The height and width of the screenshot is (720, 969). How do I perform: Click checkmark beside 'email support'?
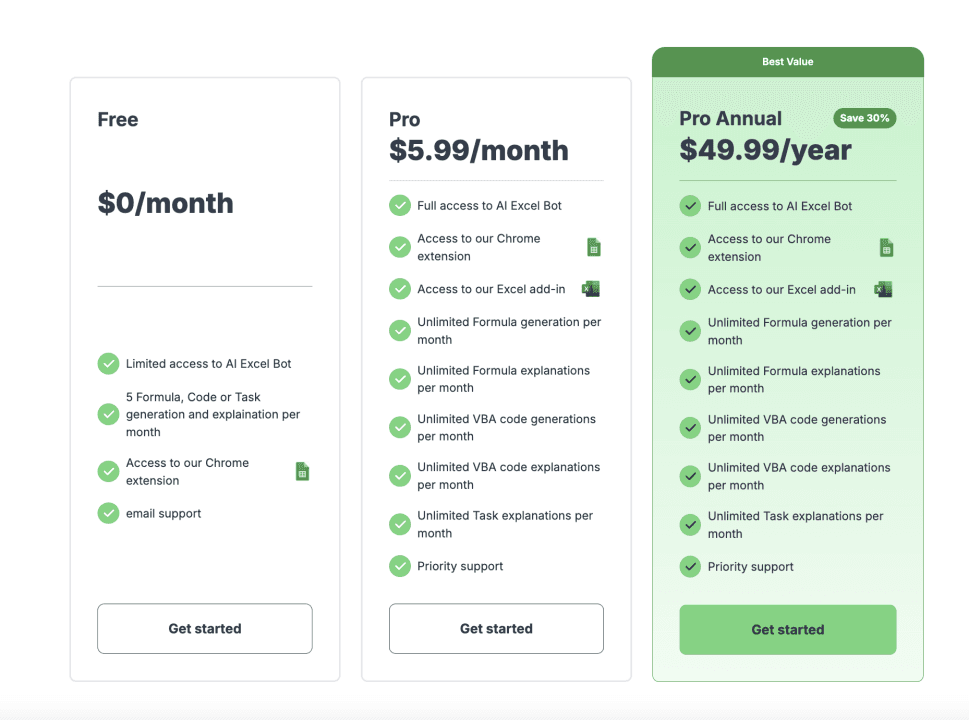(x=108, y=513)
